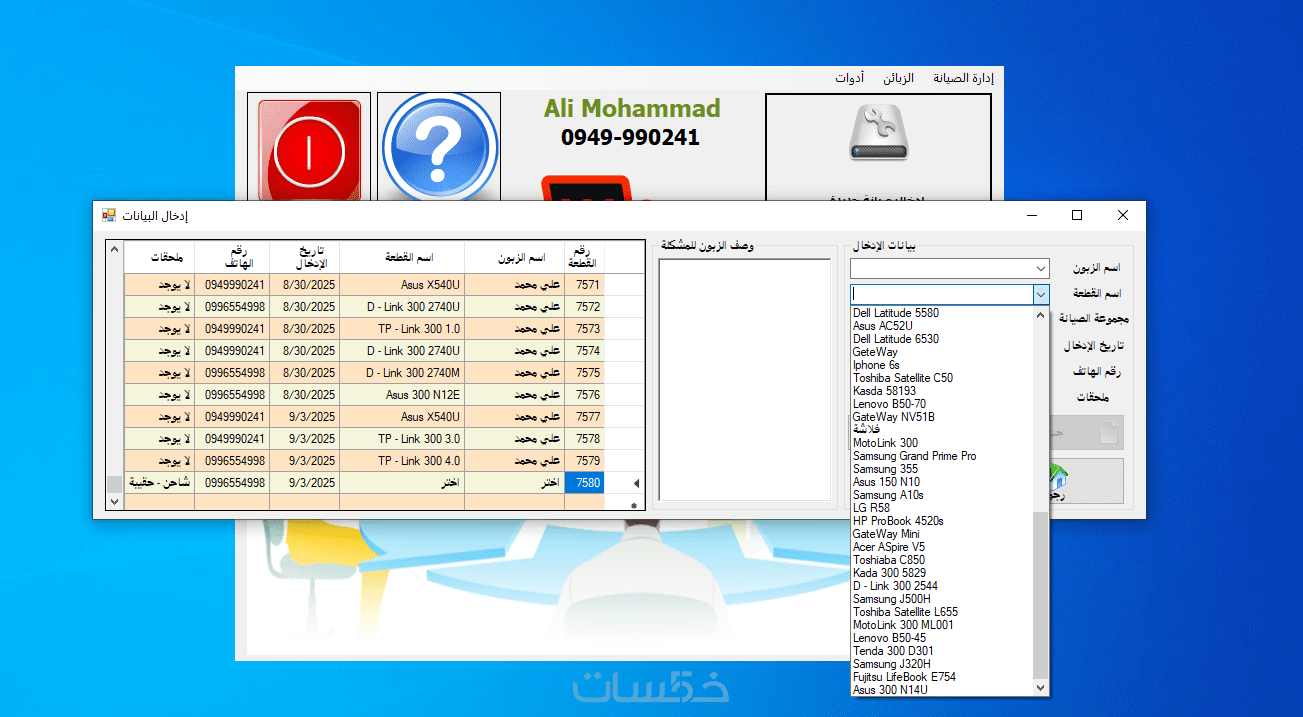This screenshot has height=717, width=1303.
Task: Choose Tenda 300 D301 option
Action: click(894, 651)
